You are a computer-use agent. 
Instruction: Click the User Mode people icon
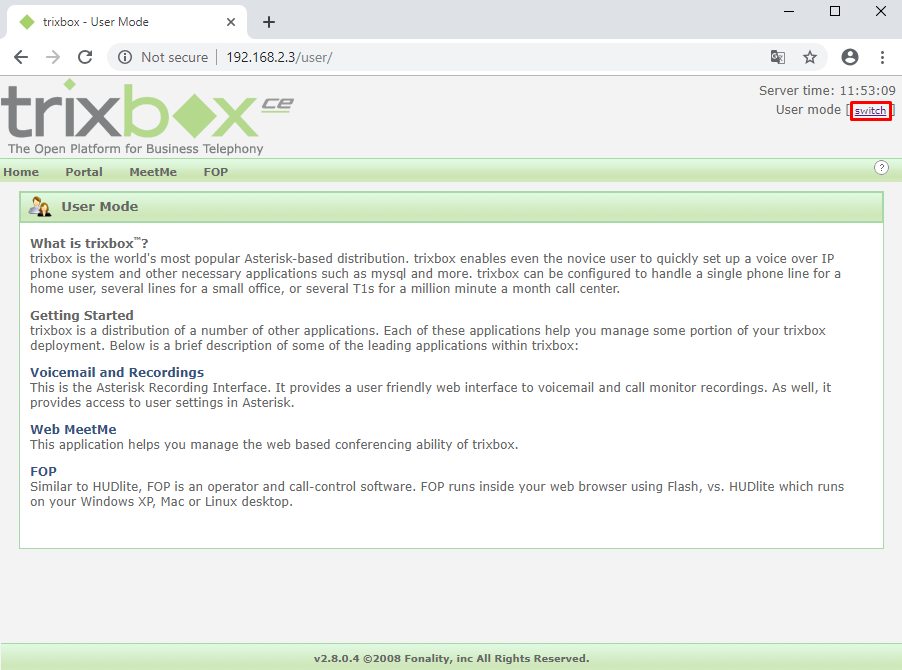(40, 206)
